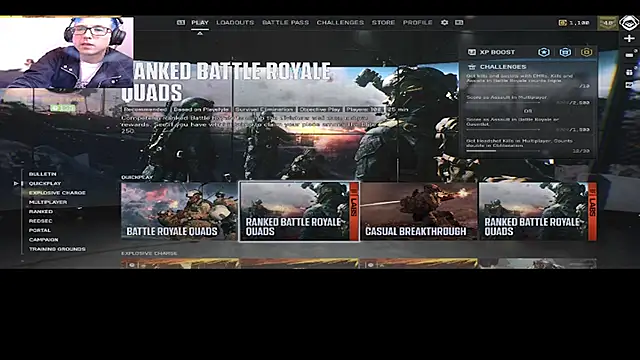Viewport: 640px width, 360px height.
Task: Open Portal from the left menu
Action: point(40,230)
